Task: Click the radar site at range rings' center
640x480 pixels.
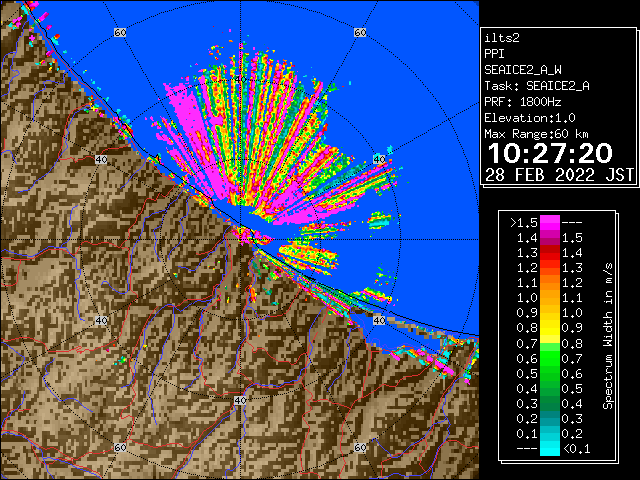Action: tap(240, 240)
